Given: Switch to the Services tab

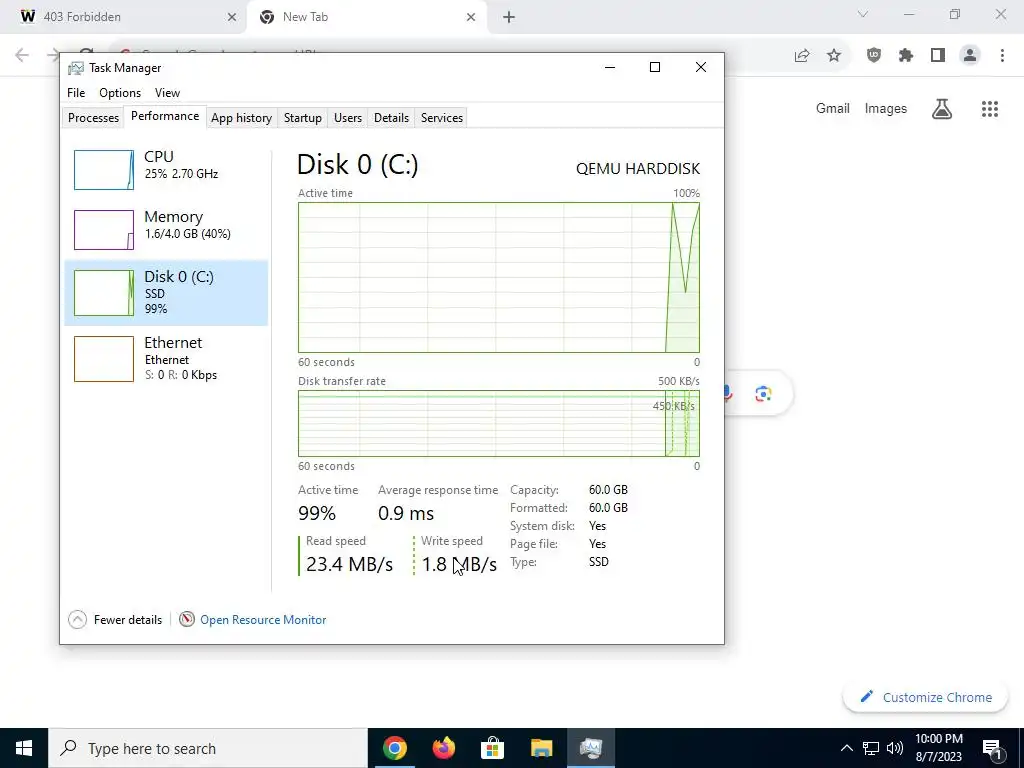Looking at the screenshot, I should click(x=441, y=118).
